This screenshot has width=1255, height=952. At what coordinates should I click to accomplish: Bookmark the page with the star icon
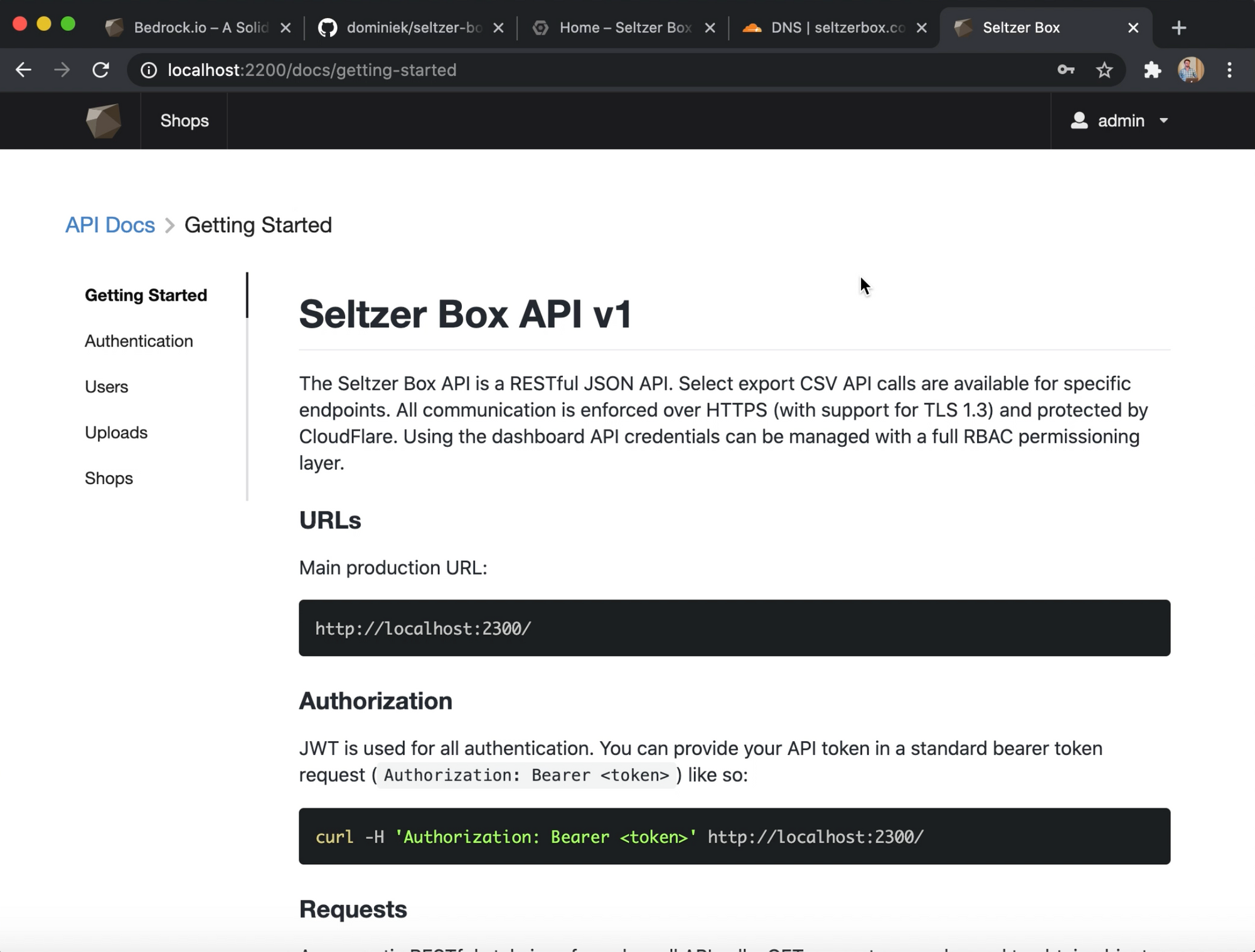pyautogui.click(x=1104, y=70)
